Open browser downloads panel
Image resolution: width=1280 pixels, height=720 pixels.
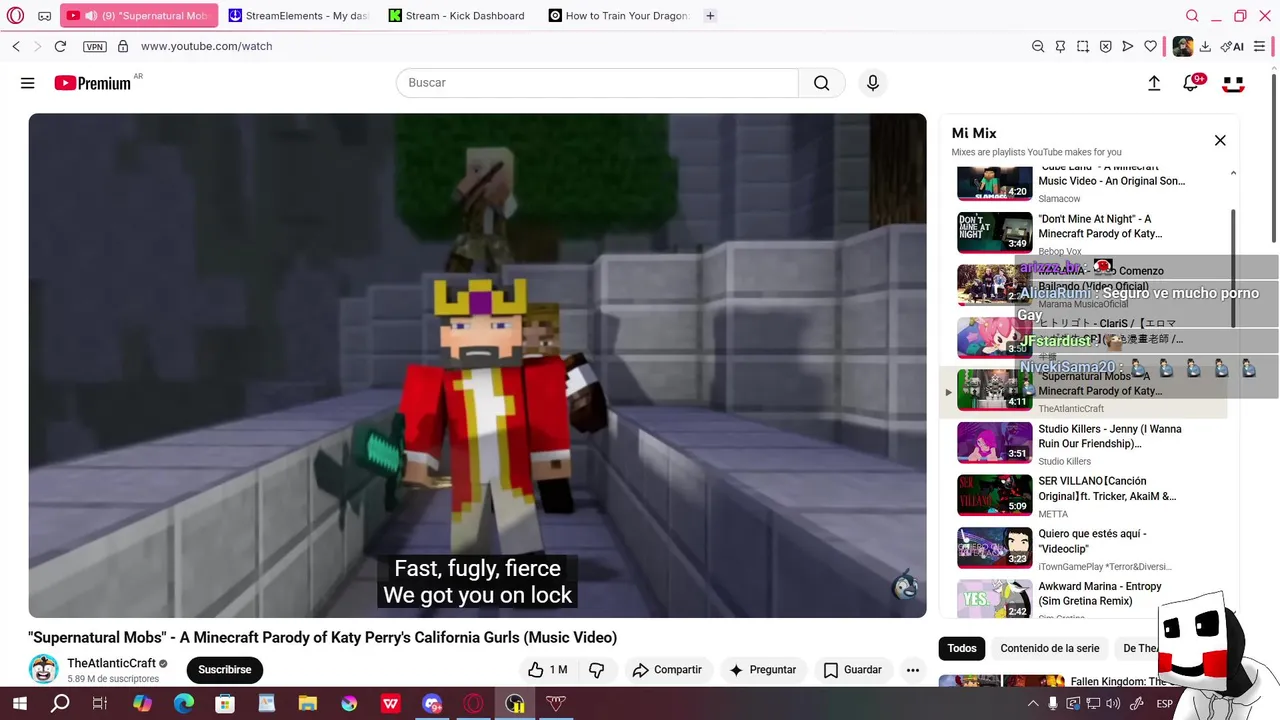1205,46
